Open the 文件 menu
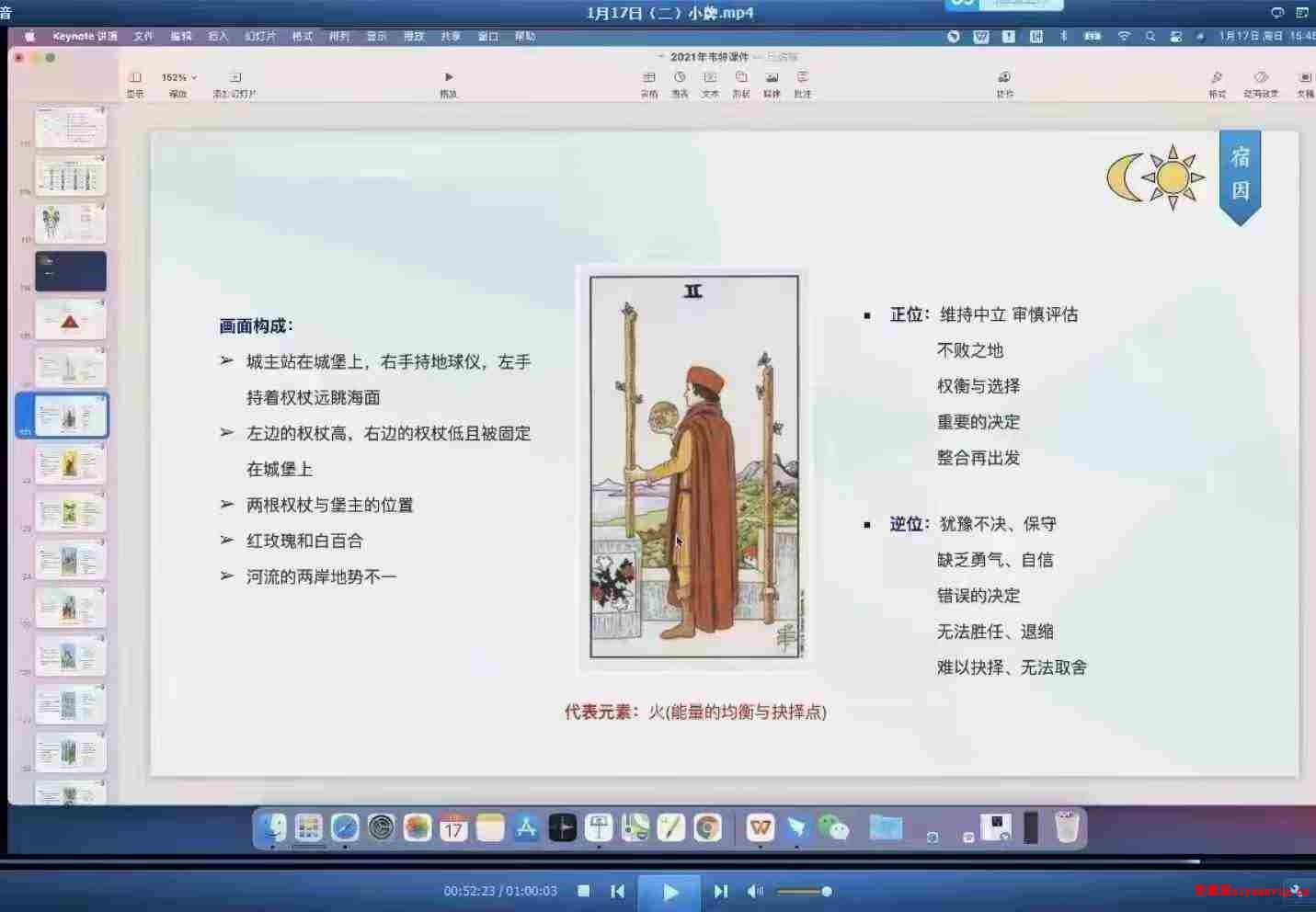The image size is (1316, 912). tap(143, 37)
